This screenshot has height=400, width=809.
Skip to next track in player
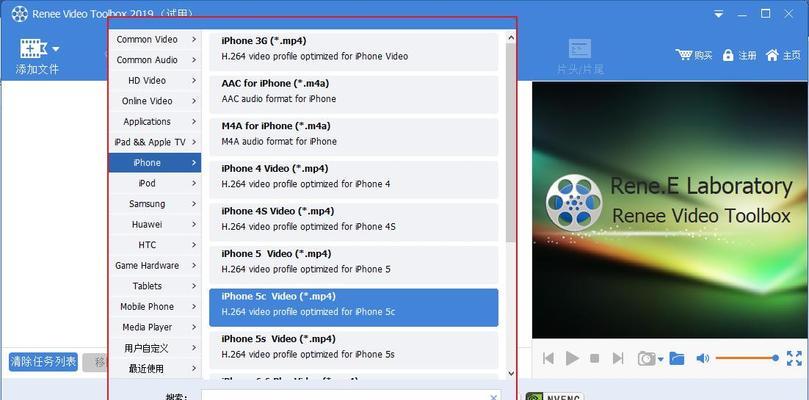pos(618,358)
